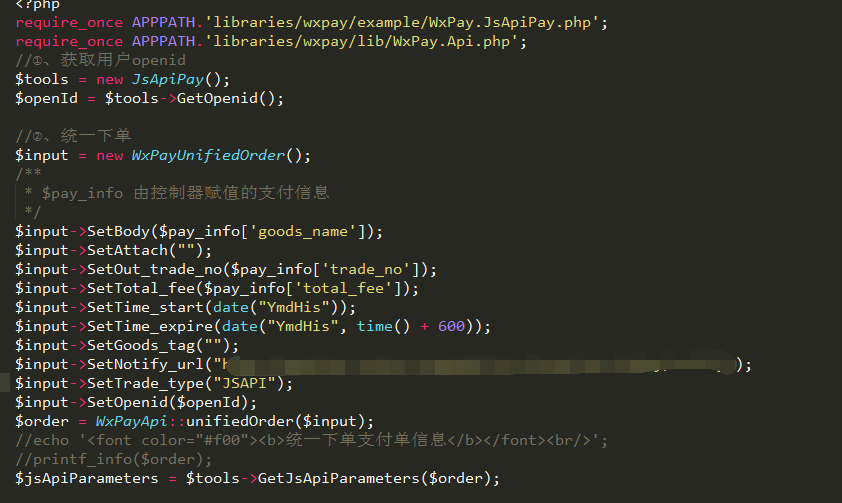Click the commented line //printf_info($order);
Image resolution: width=842 pixels, height=503 pixels.
click(113, 460)
